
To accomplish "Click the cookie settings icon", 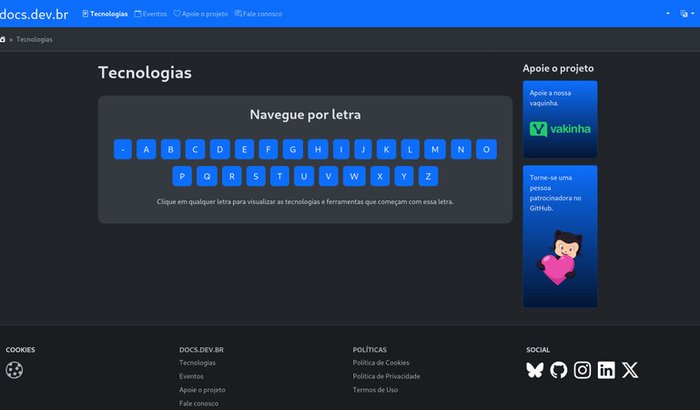I will (14, 370).
